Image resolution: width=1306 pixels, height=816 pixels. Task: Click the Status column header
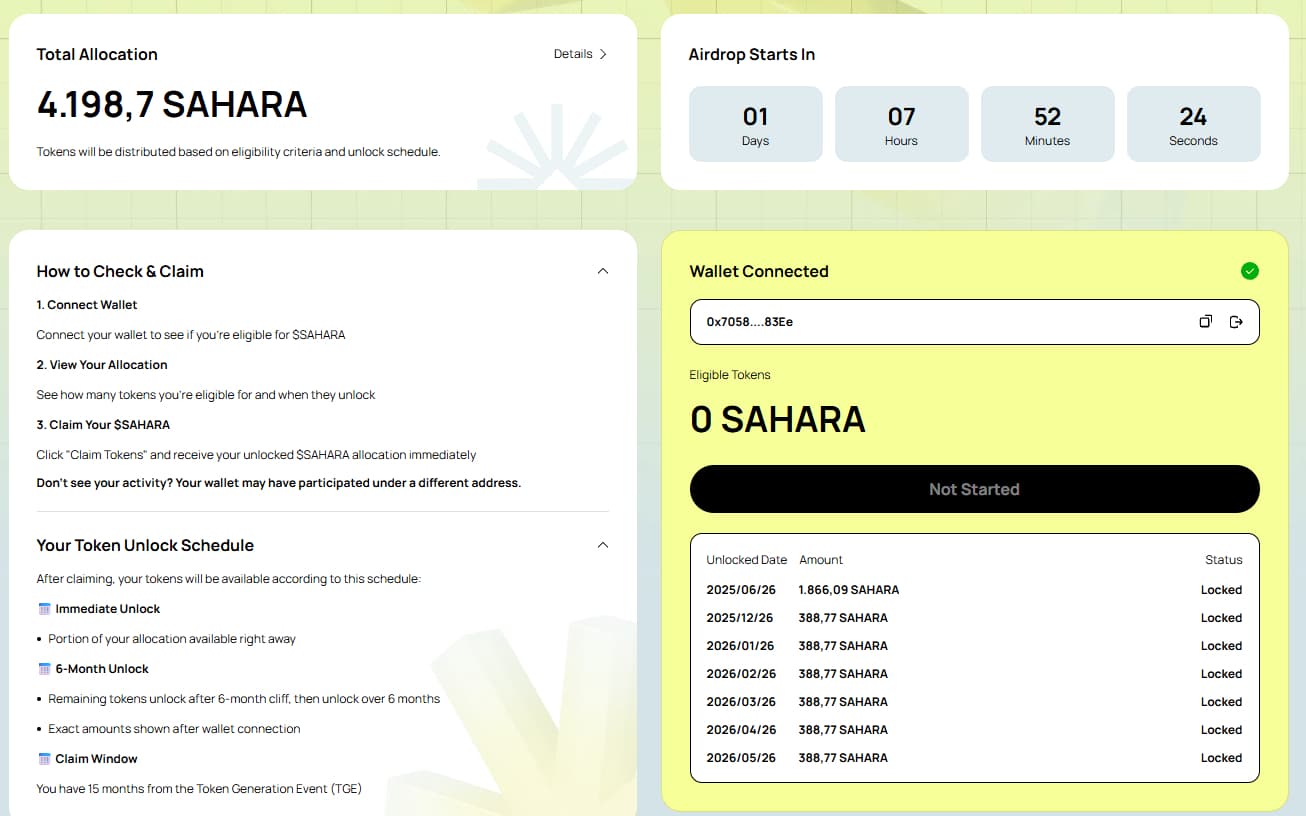(x=1223, y=560)
